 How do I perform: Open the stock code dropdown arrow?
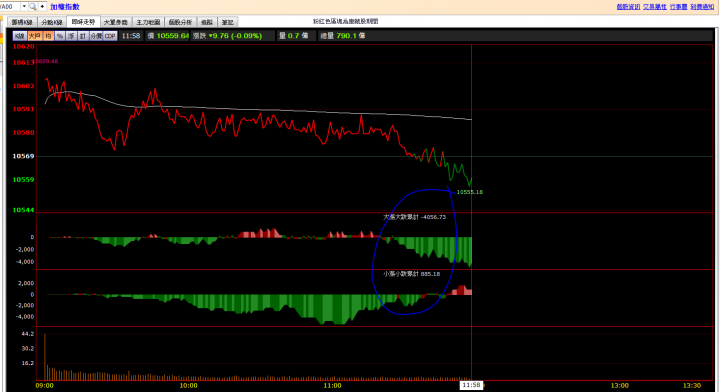(x=24, y=6)
